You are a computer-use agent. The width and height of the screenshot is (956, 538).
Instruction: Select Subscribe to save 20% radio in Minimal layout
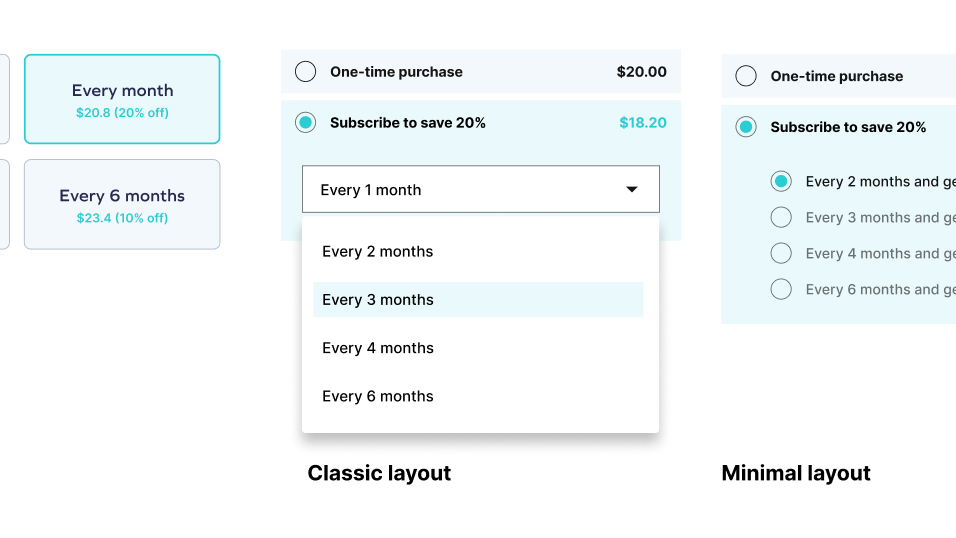(746, 127)
